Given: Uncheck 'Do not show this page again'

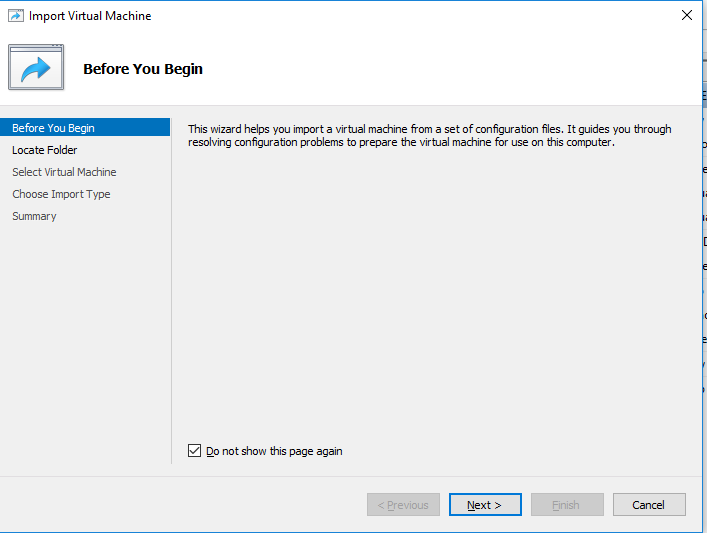Looking at the screenshot, I should pyautogui.click(x=194, y=450).
